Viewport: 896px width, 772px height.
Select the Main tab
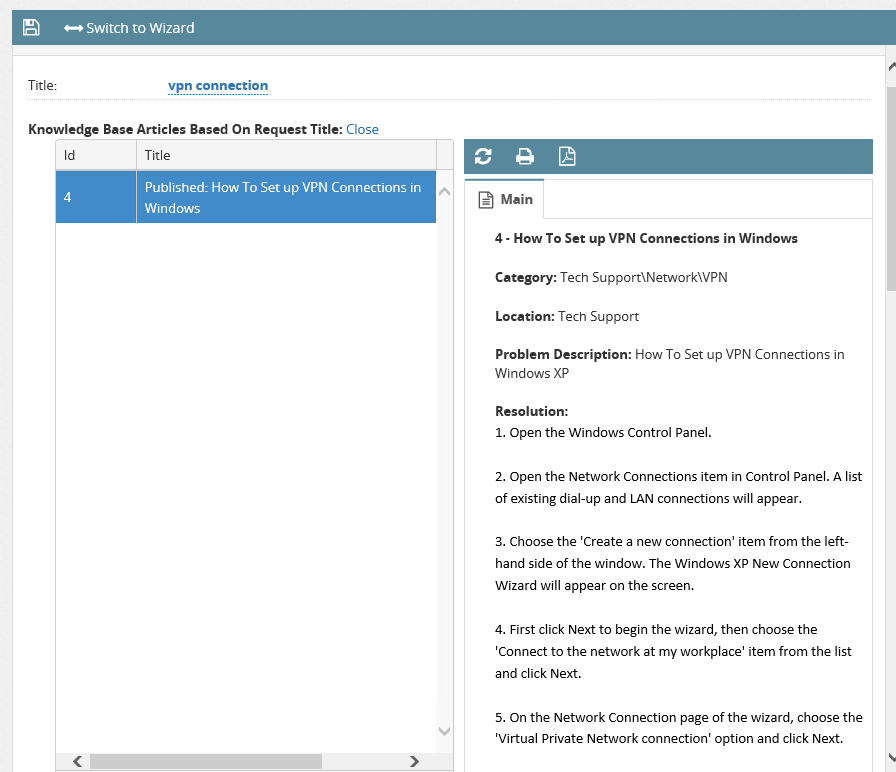point(505,199)
